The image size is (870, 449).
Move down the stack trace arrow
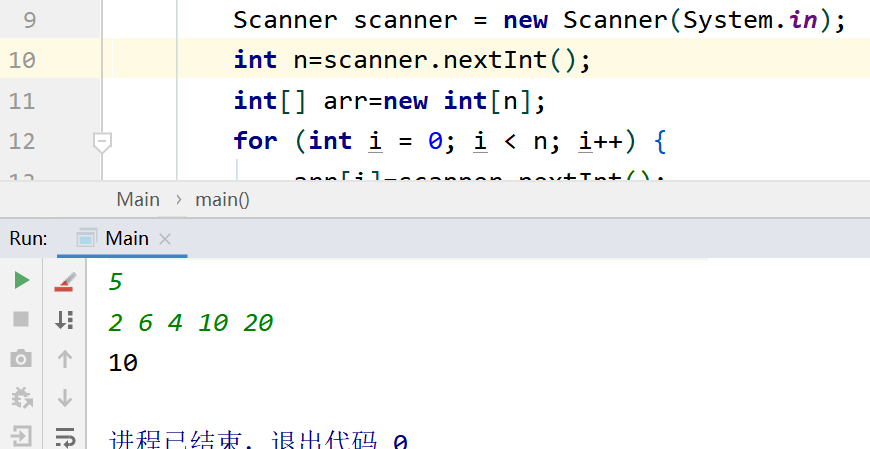click(65, 398)
